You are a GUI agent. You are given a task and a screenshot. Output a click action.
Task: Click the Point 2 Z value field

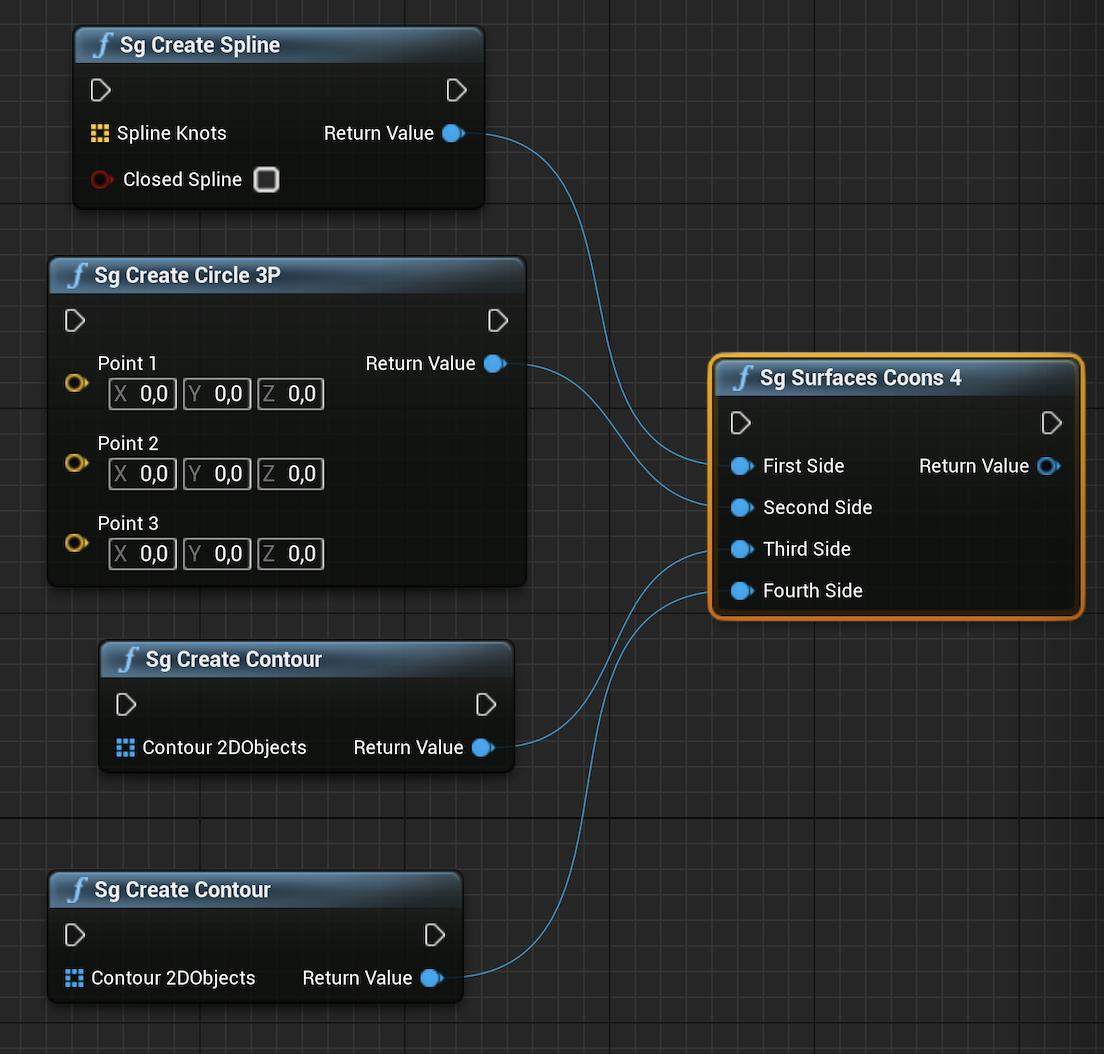tap(291, 474)
